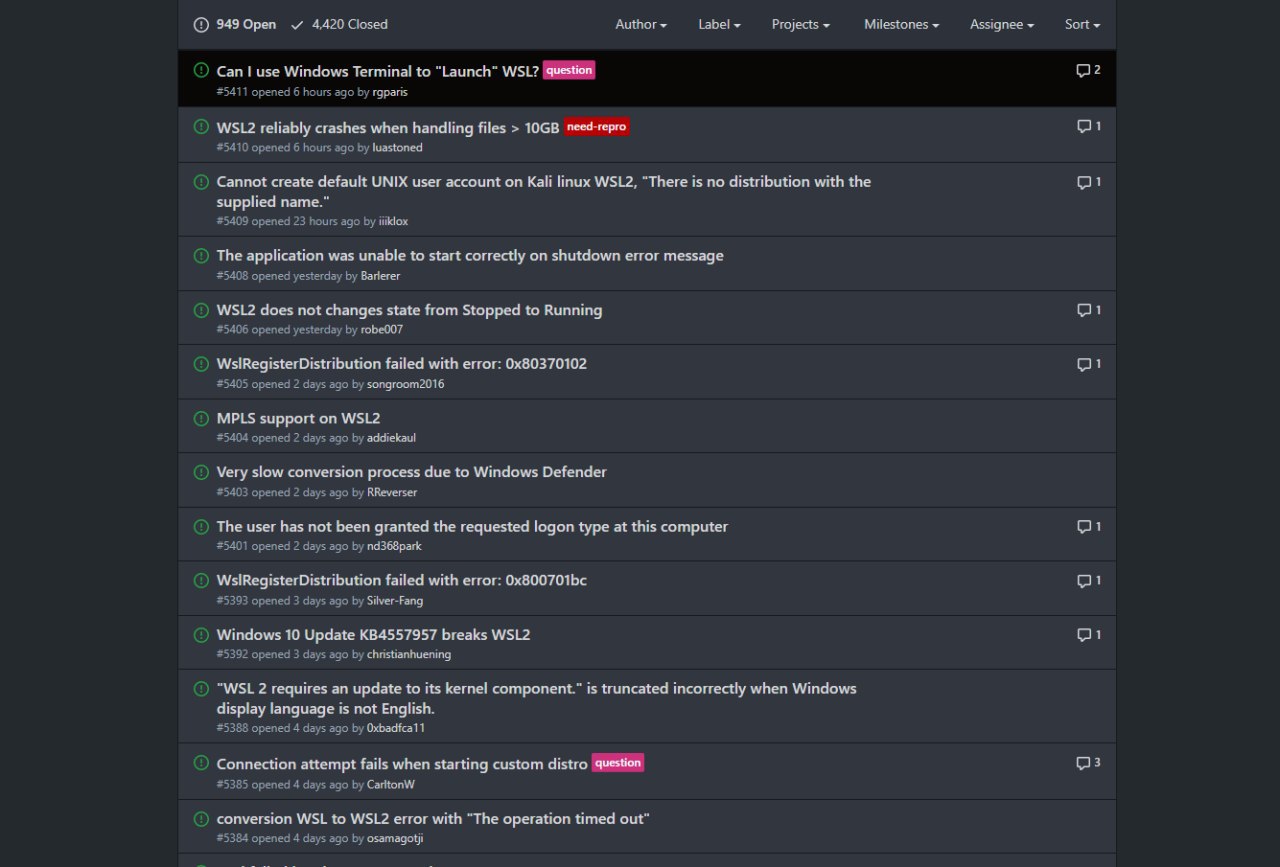Click the open-issue icon beside the KB4557957 issue

coord(201,633)
